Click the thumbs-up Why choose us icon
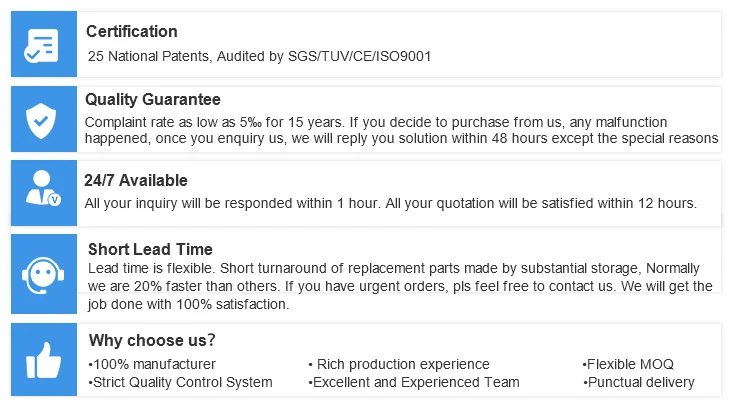The width and height of the screenshot is (732, 409). 43,360
